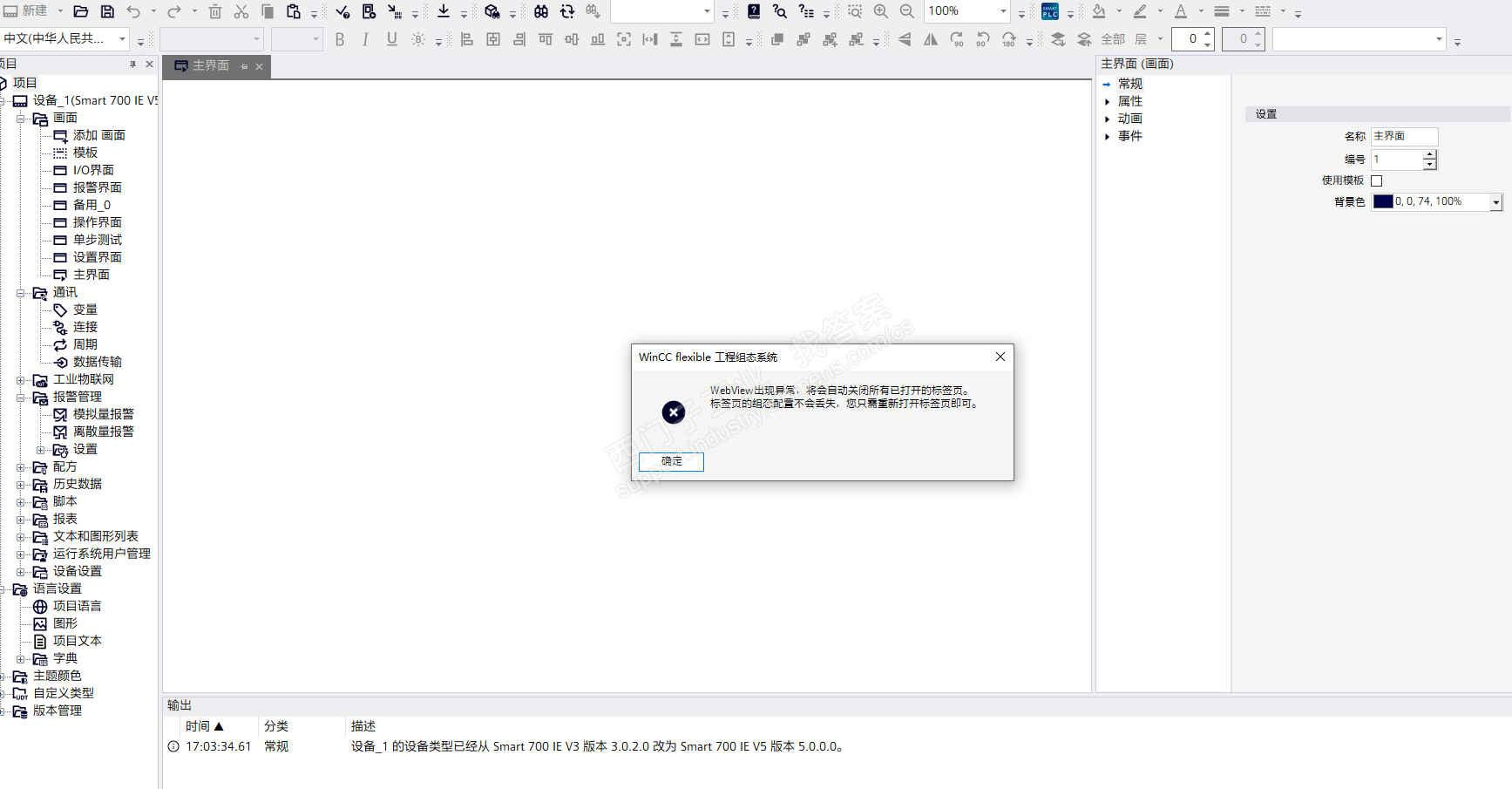This screenshot has width=1512, height=789.
Task: Open the 中文 language dropdown
Action: (x=122, y=39)
